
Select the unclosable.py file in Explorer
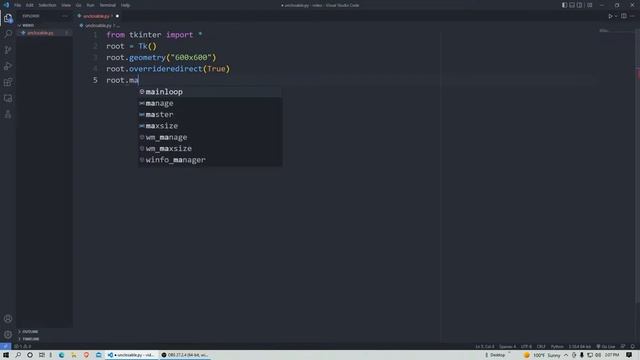44,33
